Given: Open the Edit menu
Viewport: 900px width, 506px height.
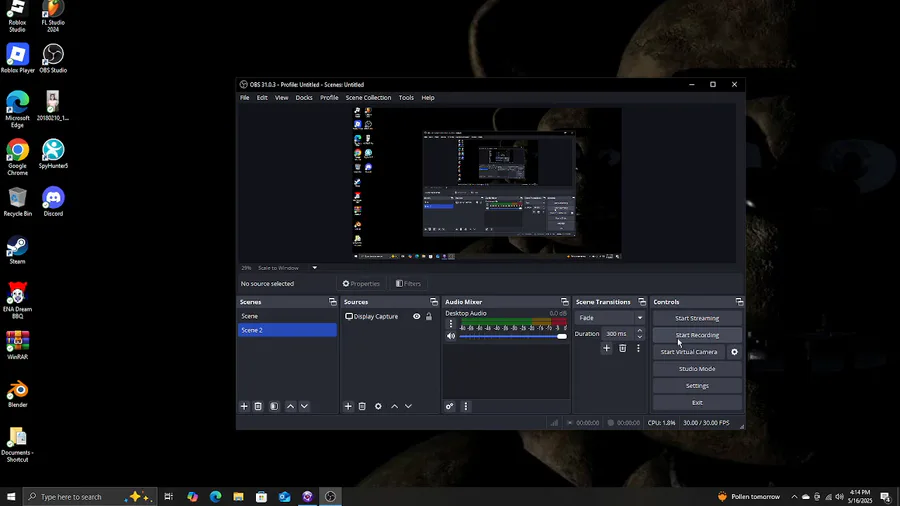Looking at the screenshot, I should (262, 98).
